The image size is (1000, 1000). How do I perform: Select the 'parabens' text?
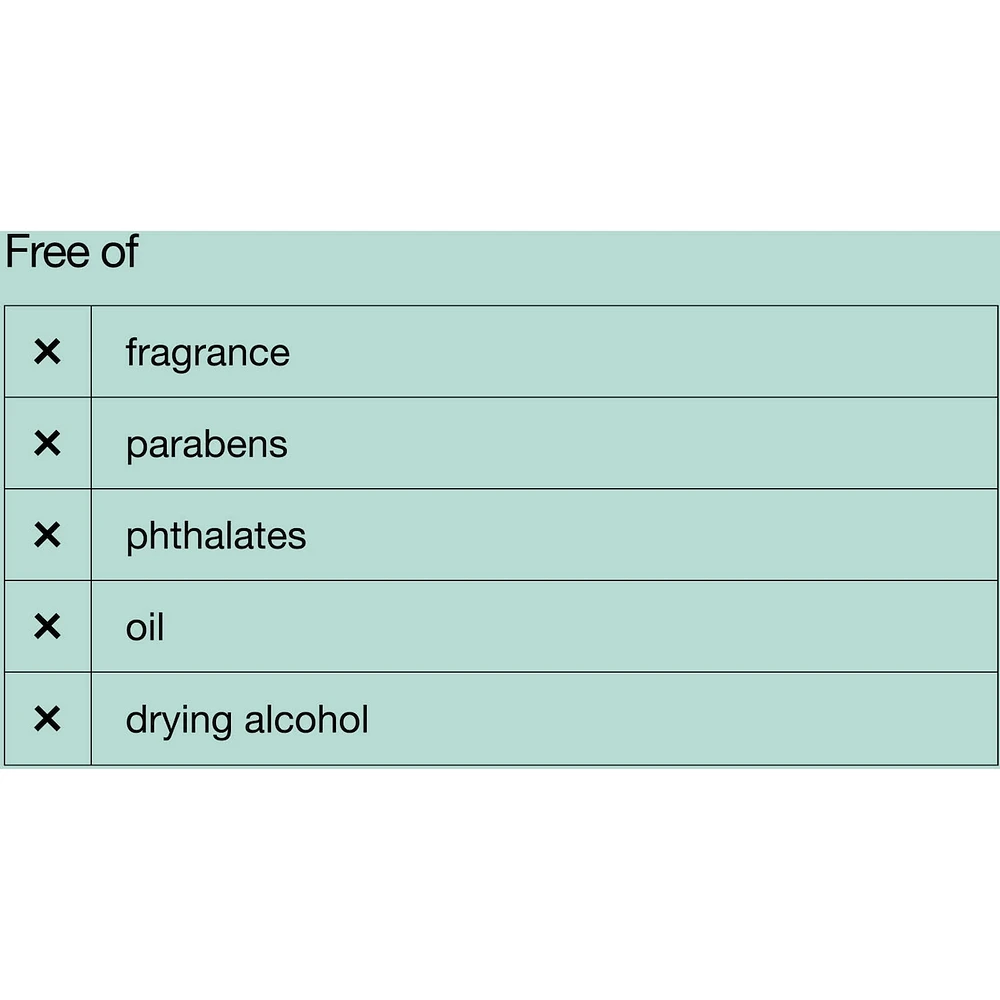(x=206, y=445)
